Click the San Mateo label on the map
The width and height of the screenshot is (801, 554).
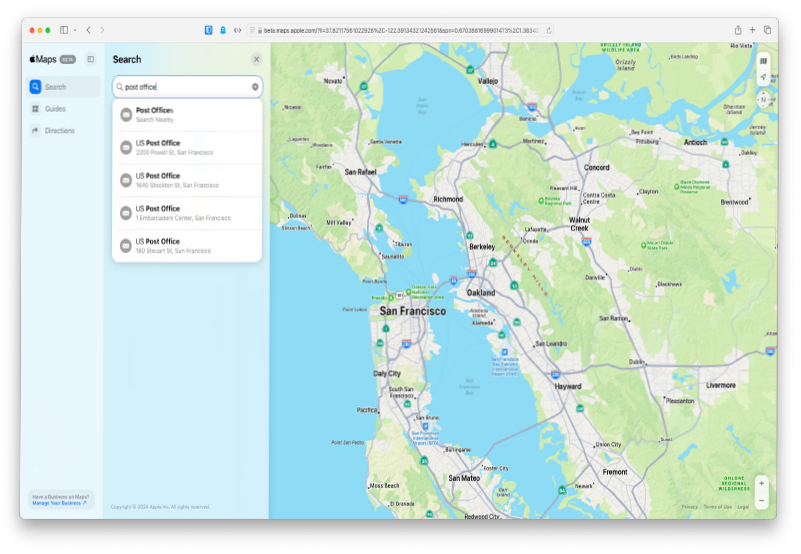point(464,478)
